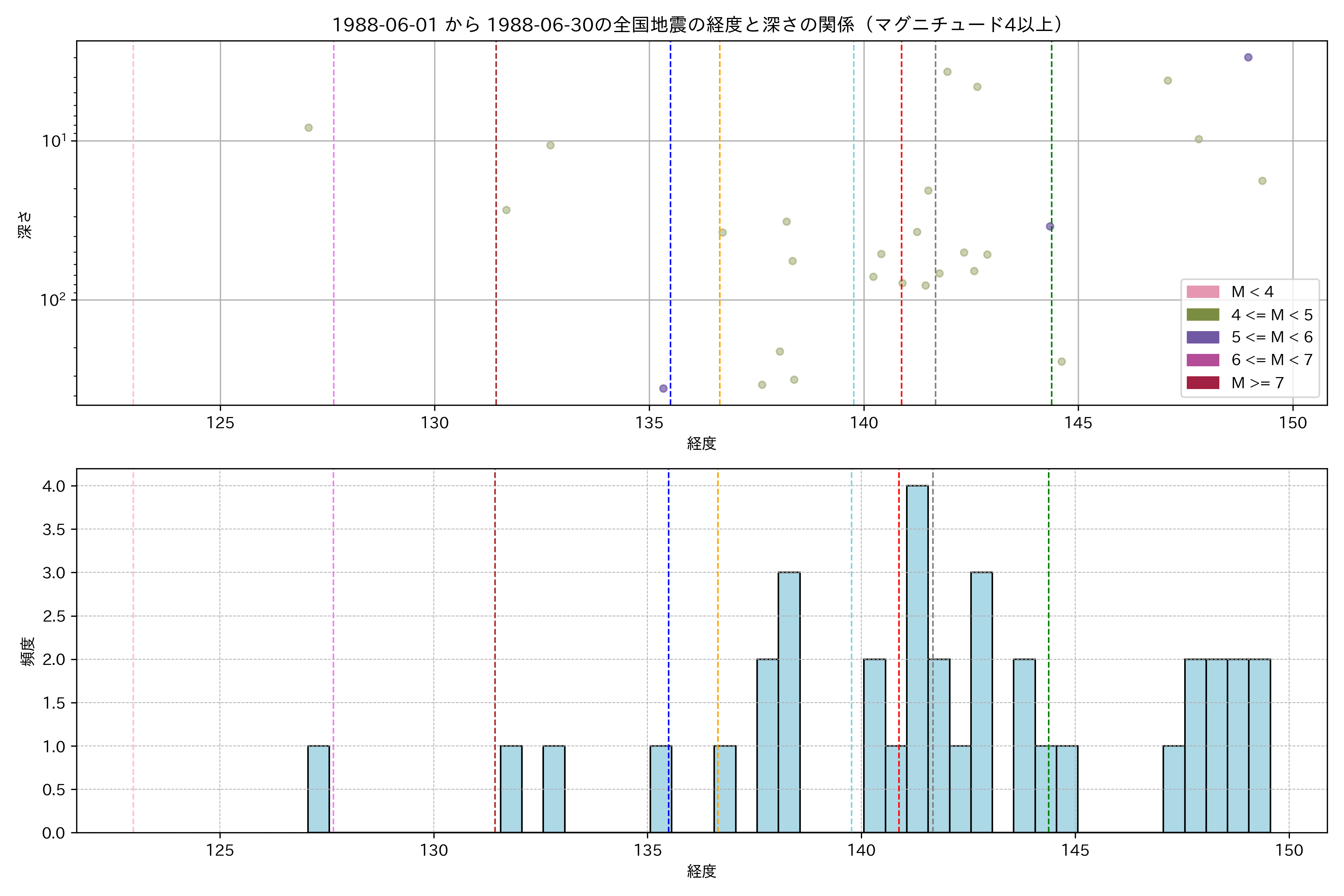Click the 5 <= M < 6 purple legend swatch

[1202, 337]
